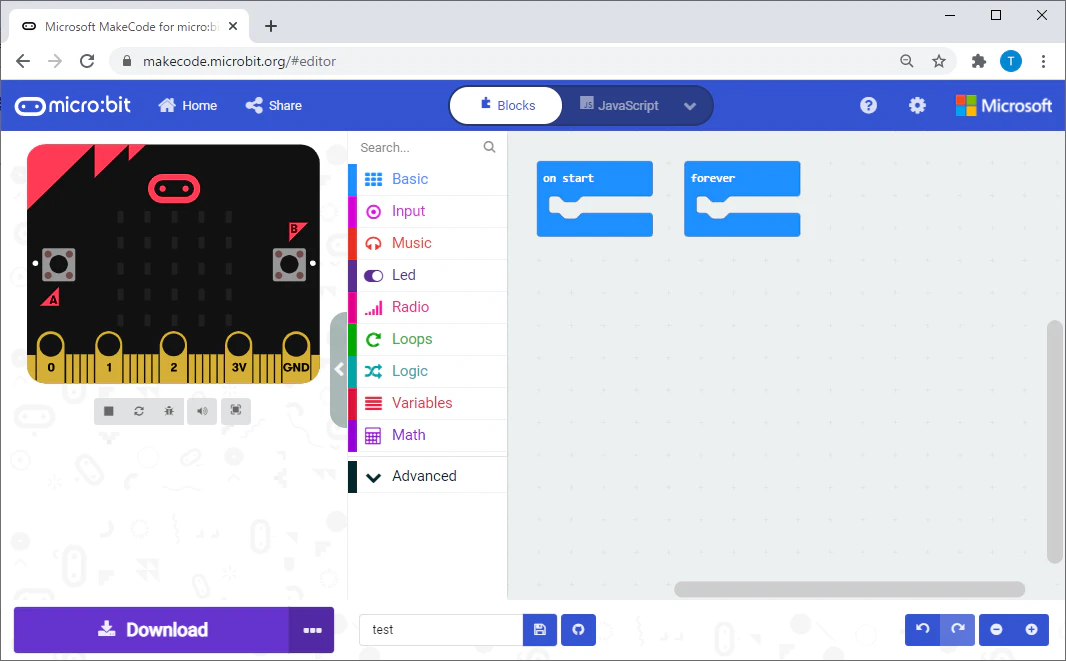Click the 3V pin on board

pyautogui.click(x=239, y=356)
